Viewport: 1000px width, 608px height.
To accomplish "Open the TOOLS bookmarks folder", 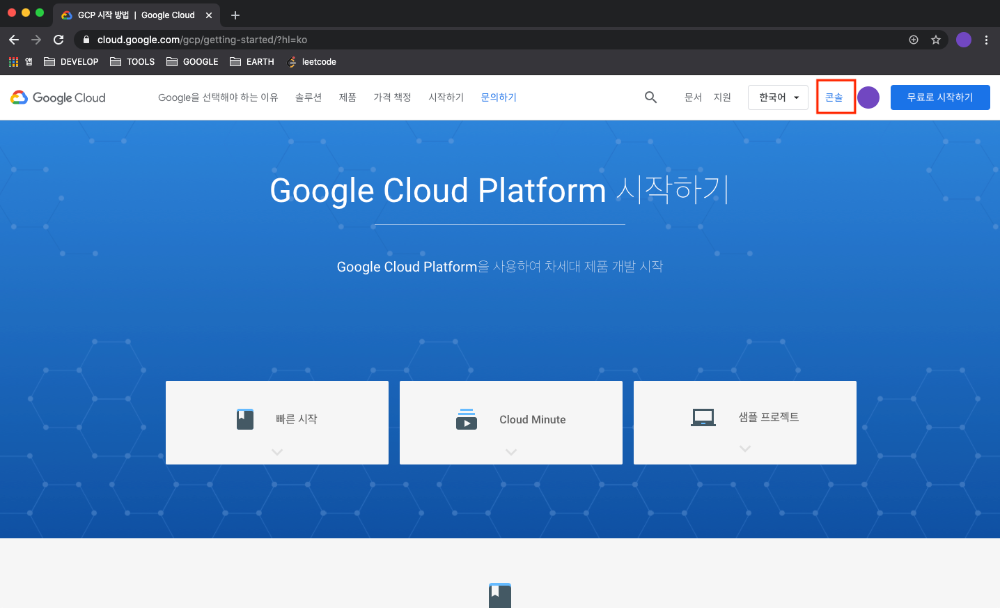I will [132, 62].
